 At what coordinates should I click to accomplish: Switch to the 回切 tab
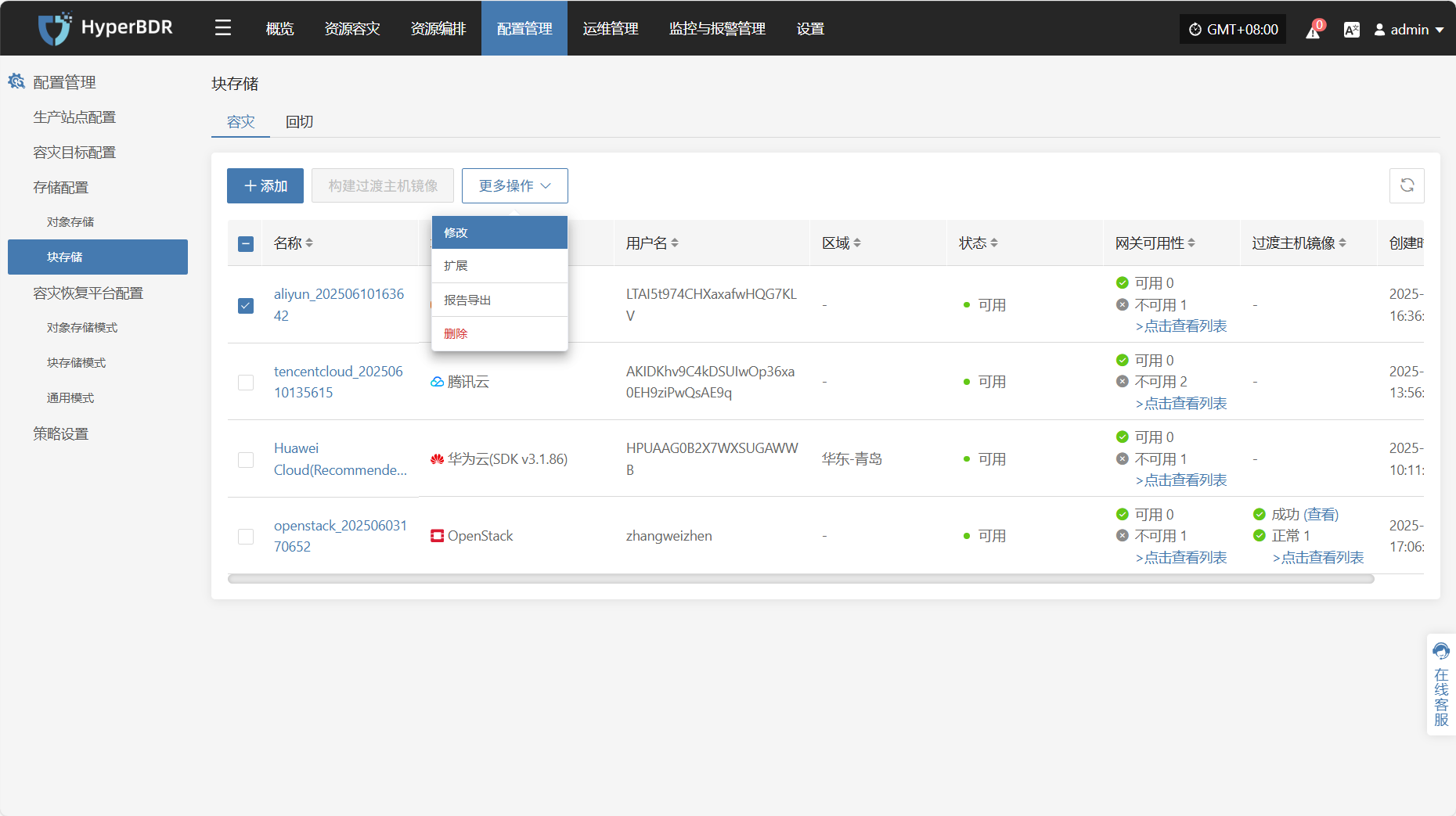click(299, 122)
